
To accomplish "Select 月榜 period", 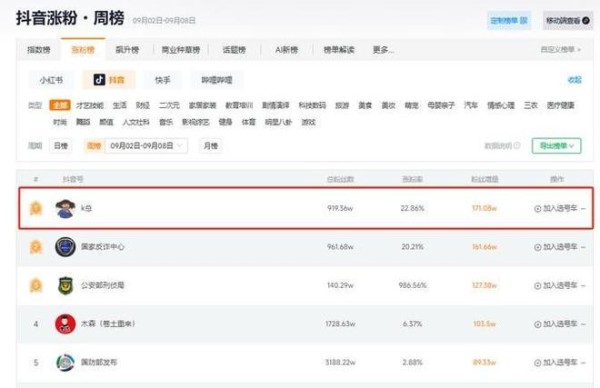I will pyautogui.click(x=211, y=145).
